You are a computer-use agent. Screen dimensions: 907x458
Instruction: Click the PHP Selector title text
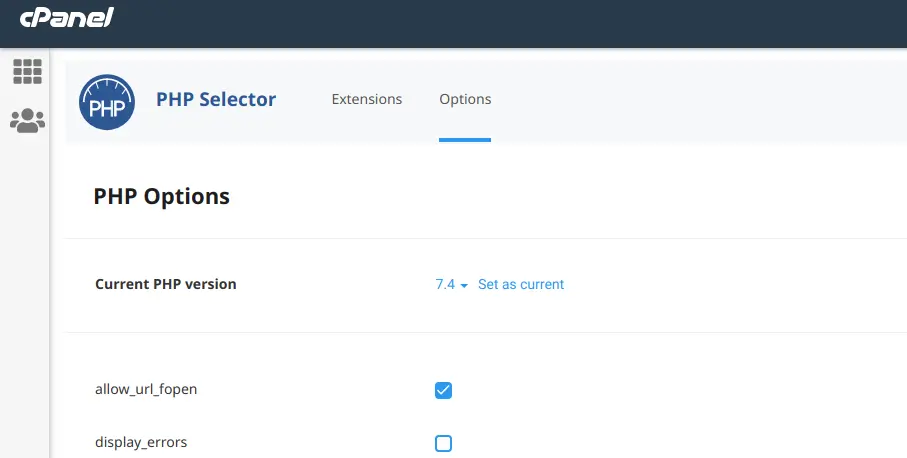[x=216, y=99]
